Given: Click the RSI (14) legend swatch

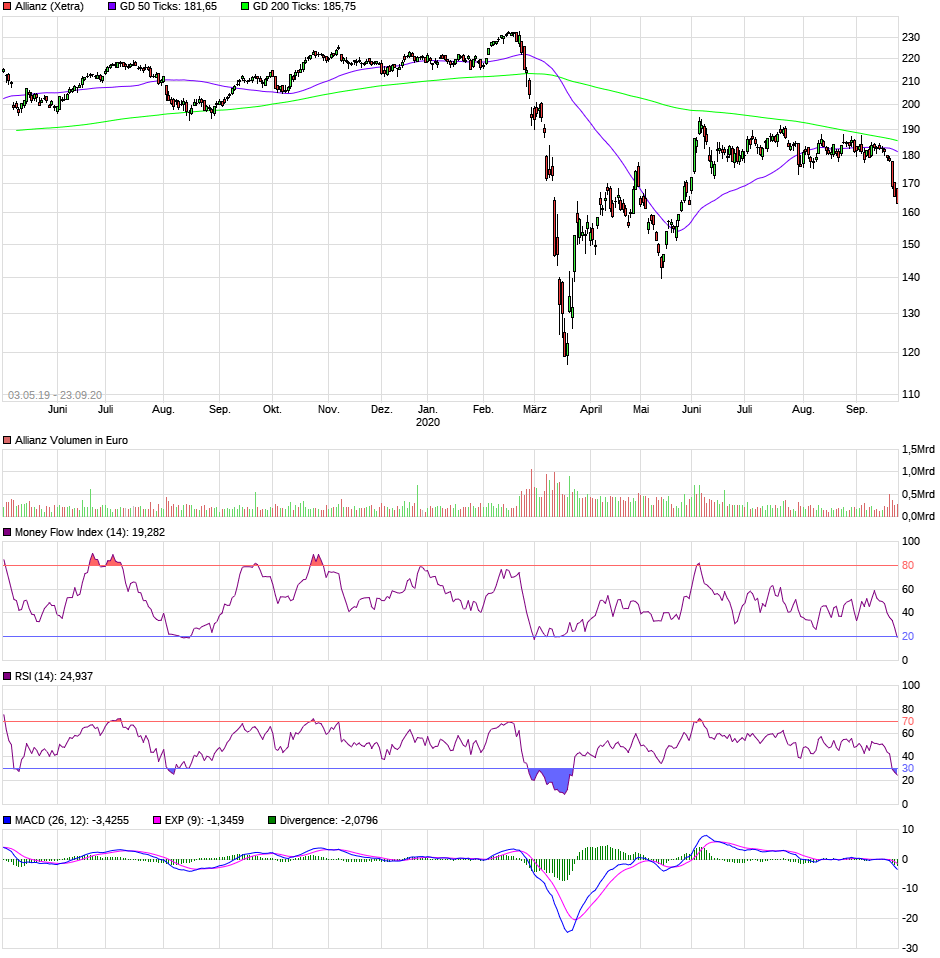Looking at the screenshot, I should (7, 676).
